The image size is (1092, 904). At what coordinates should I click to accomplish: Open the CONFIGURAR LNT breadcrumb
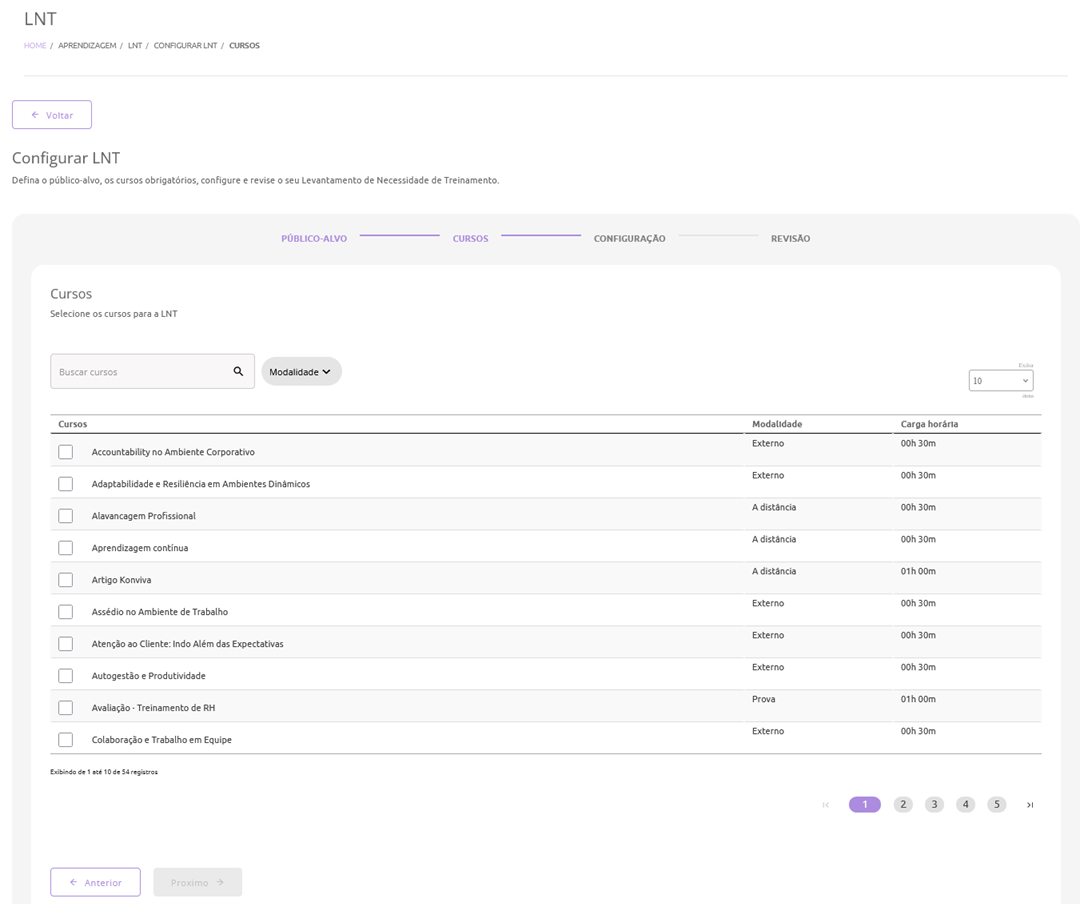(185, 46)
